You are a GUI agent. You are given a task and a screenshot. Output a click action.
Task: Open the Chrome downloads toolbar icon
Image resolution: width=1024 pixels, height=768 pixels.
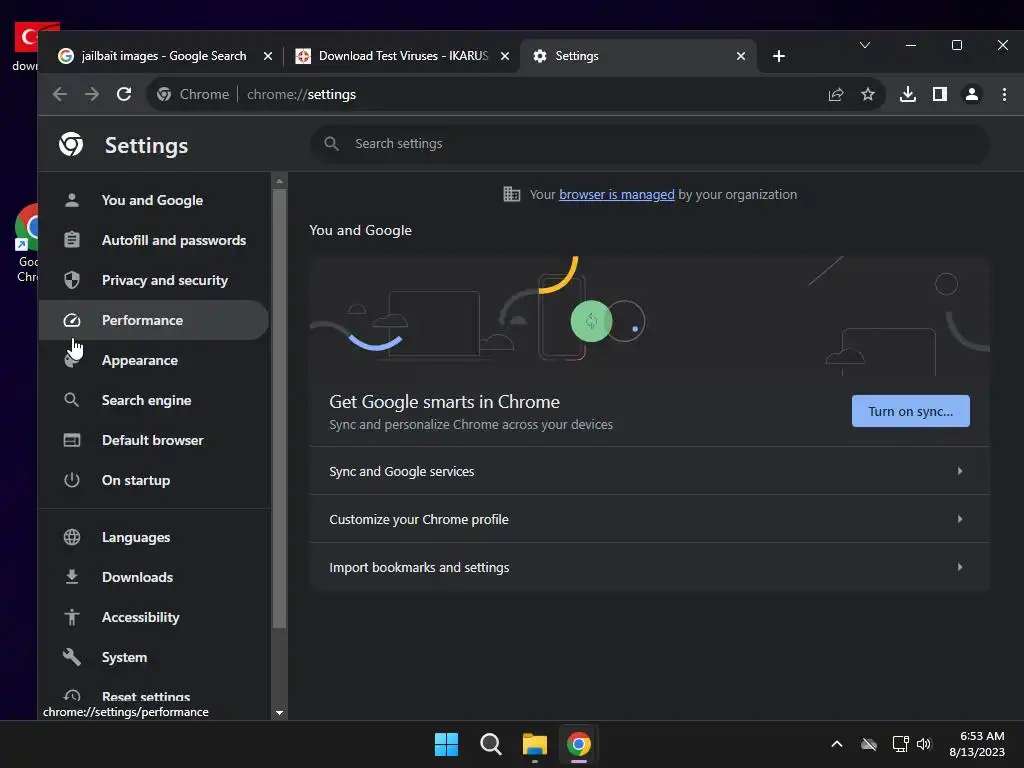[908, 94]
